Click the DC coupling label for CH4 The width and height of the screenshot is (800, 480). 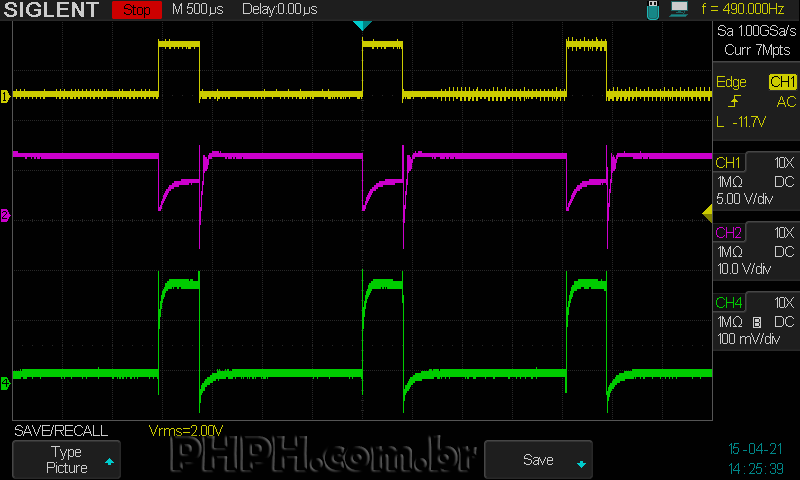click(784, 322)
